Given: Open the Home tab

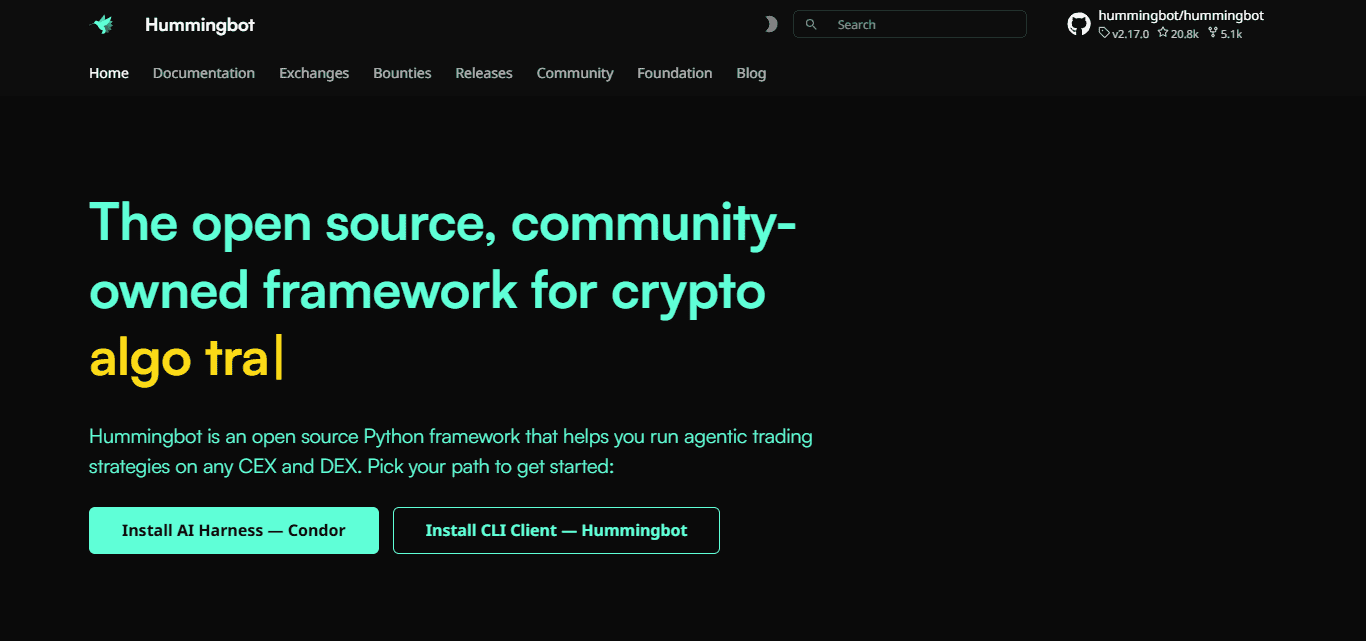Looking at the screenshot, I should pos(109,73).
